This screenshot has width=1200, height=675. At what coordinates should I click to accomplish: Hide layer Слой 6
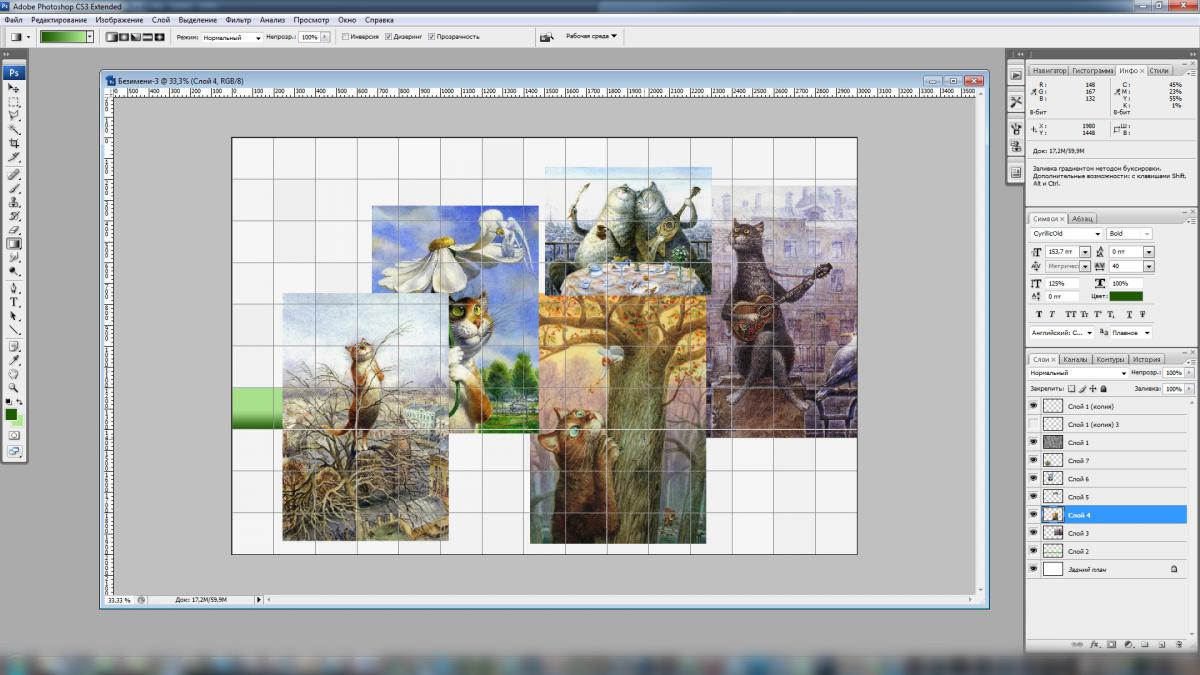[1033, 478]
